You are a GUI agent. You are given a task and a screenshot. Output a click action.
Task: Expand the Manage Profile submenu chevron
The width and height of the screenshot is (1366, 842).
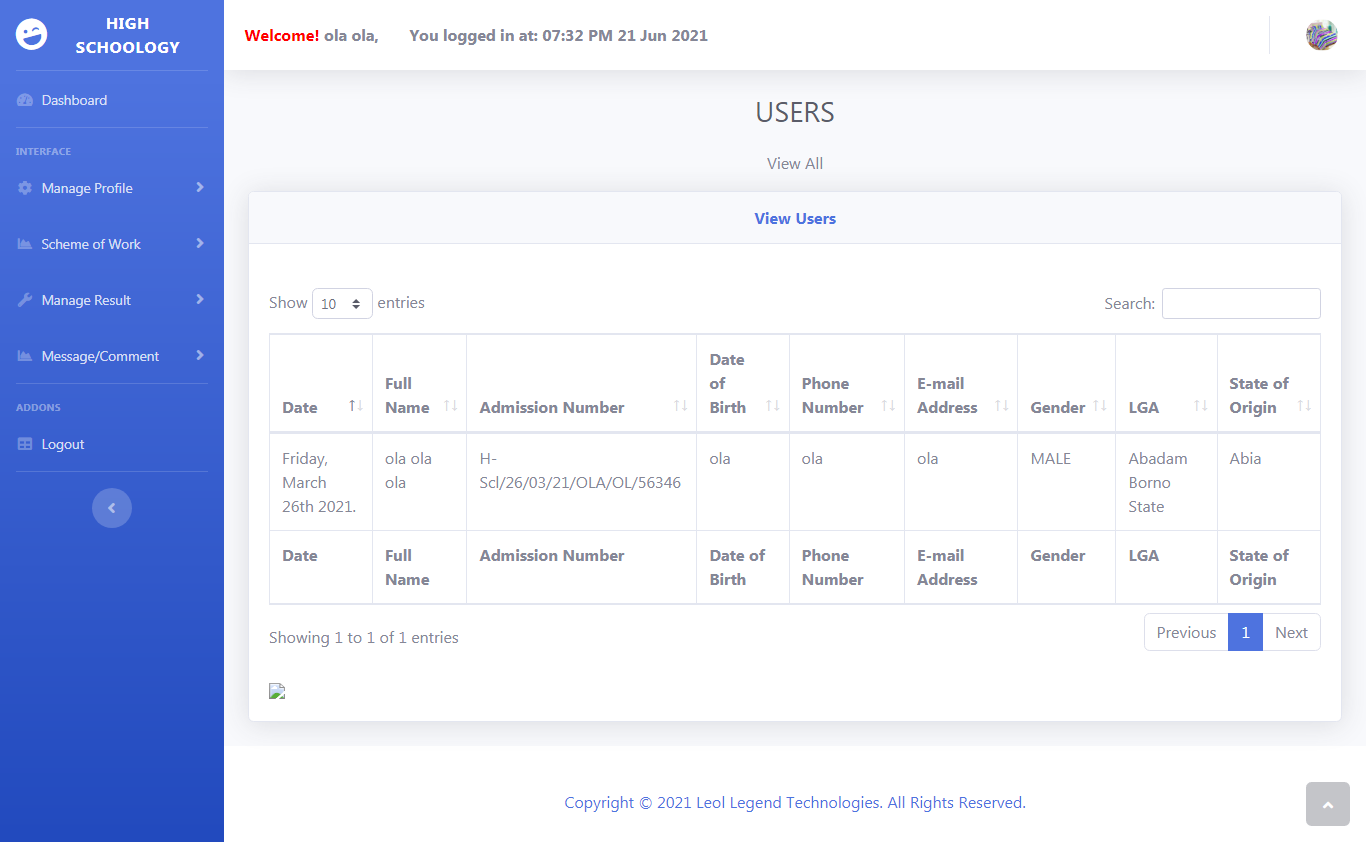(200, 188)
